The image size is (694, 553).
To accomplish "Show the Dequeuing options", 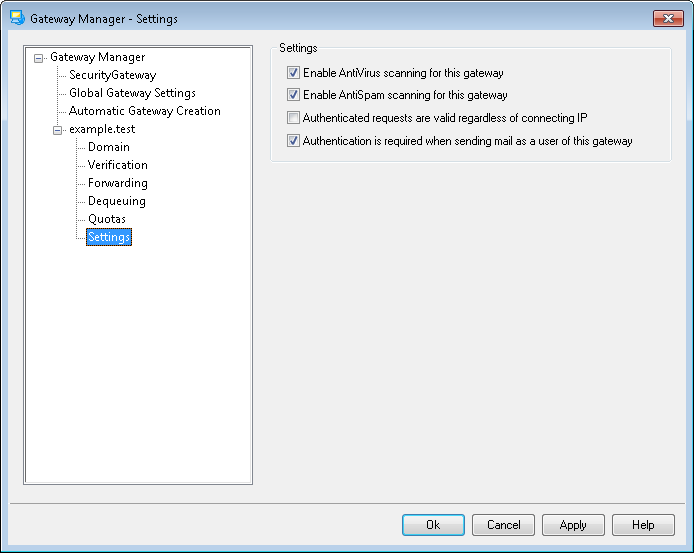I will point(116,201).
